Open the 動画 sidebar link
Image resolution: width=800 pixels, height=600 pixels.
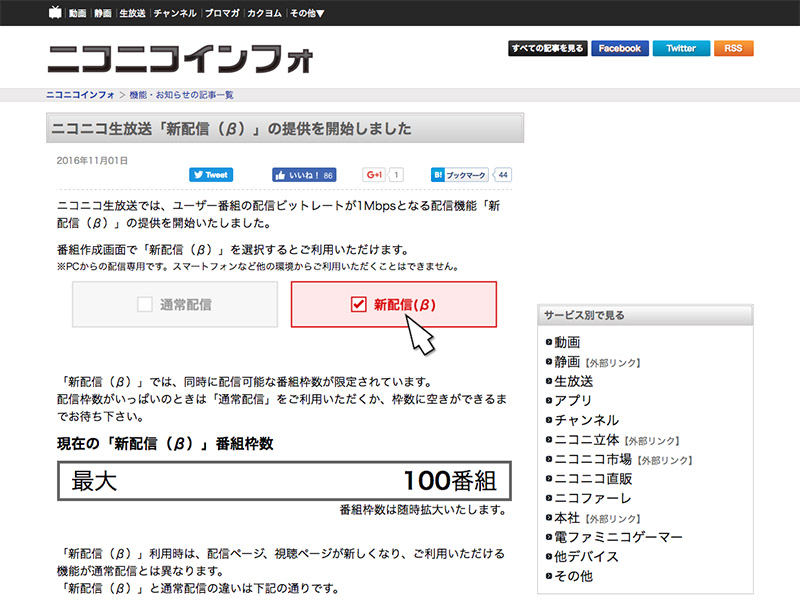click(x=567, y=342)
